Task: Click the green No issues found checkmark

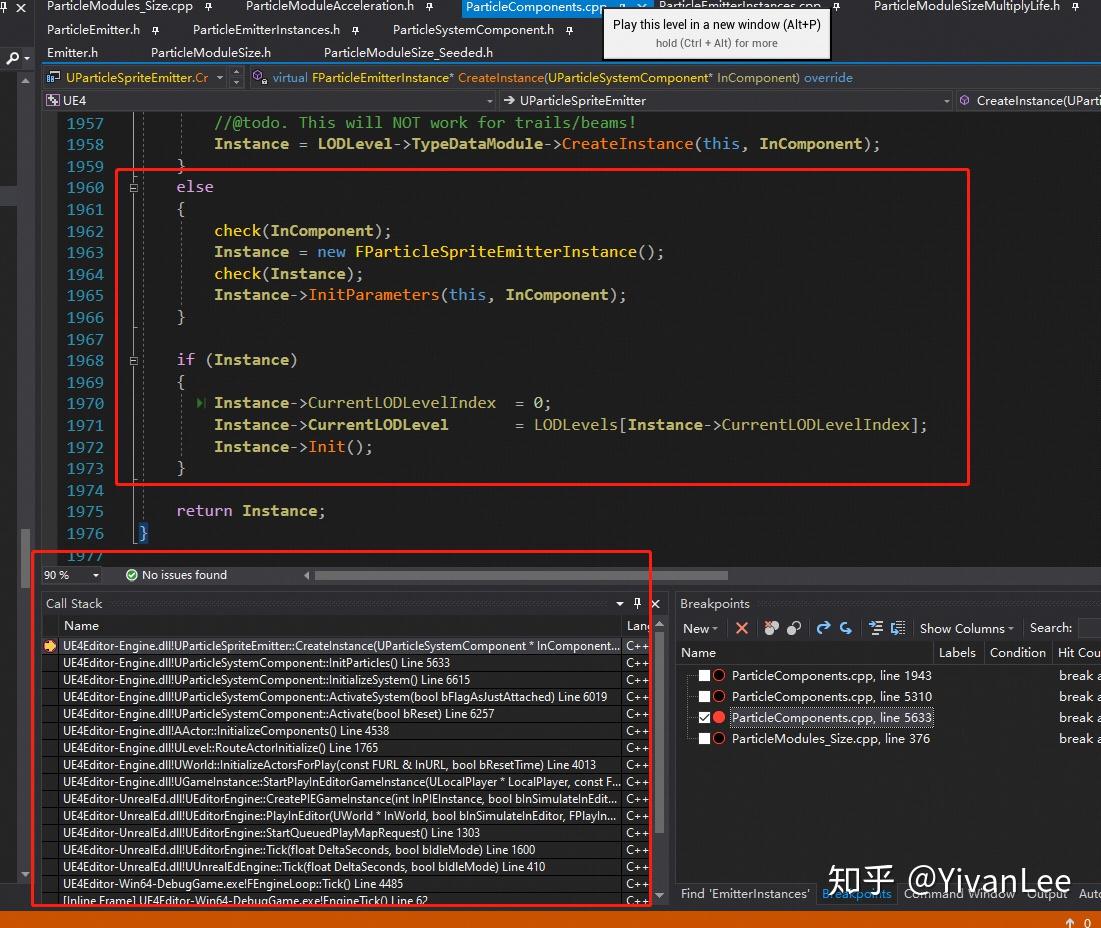Action: tap(132, 575)
